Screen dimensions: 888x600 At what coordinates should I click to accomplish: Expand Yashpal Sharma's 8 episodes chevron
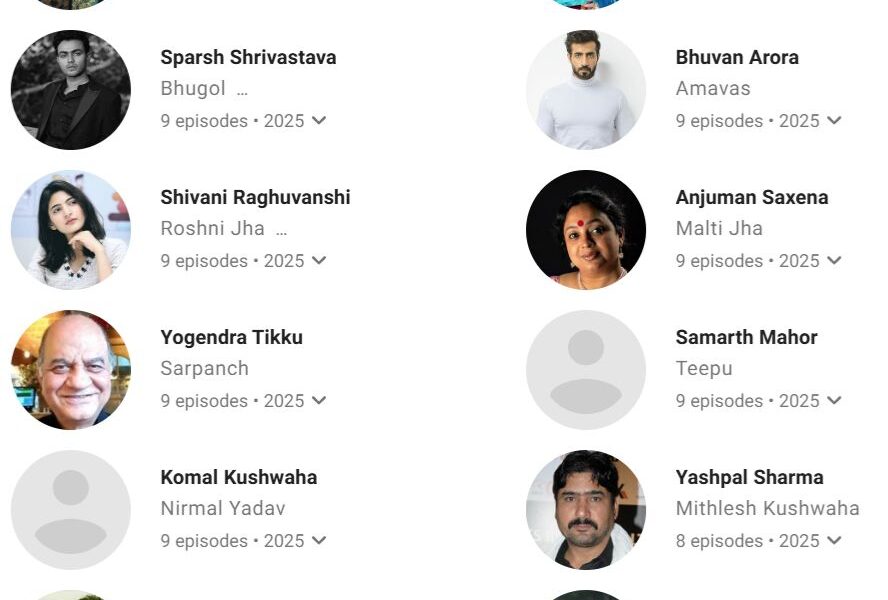(834, 541)
